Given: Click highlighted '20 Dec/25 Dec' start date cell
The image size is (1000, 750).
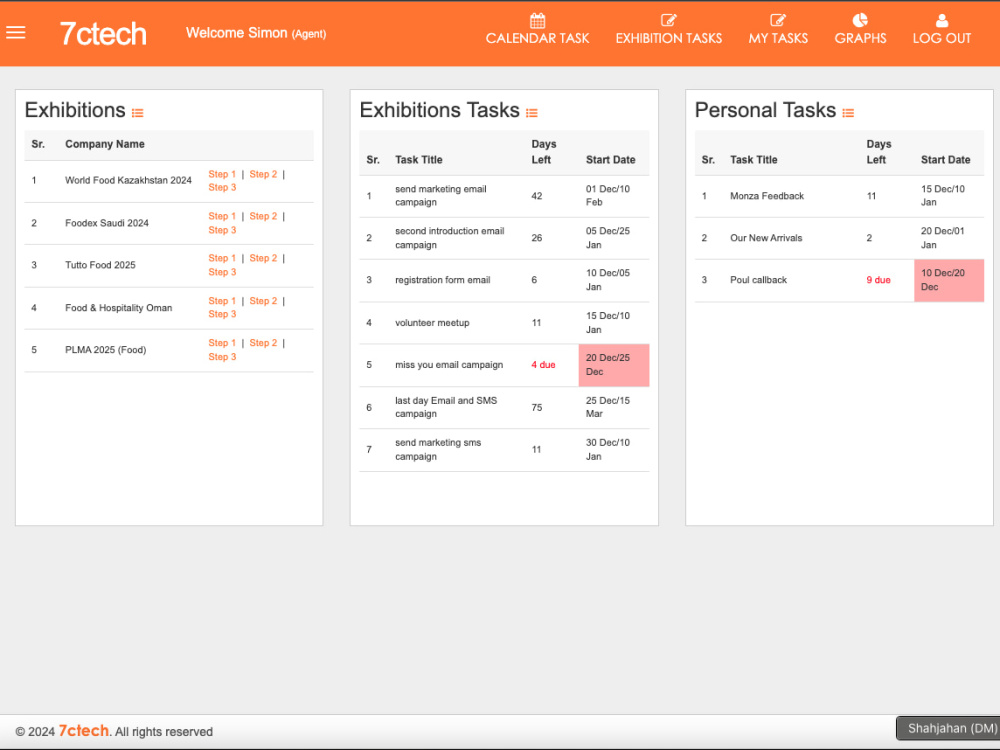Looking at the screenshot, I should pos(614,365).
